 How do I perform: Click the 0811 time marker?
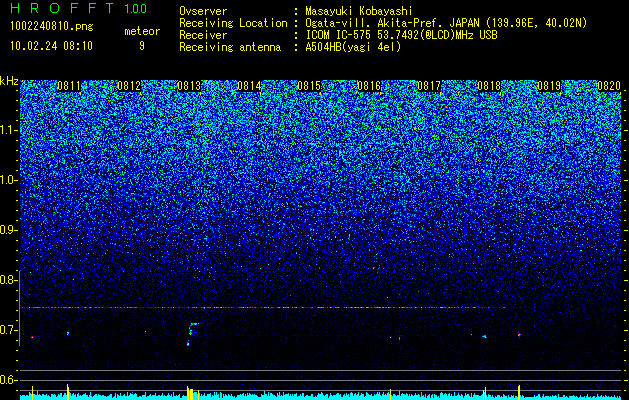(x=69, y=86)
